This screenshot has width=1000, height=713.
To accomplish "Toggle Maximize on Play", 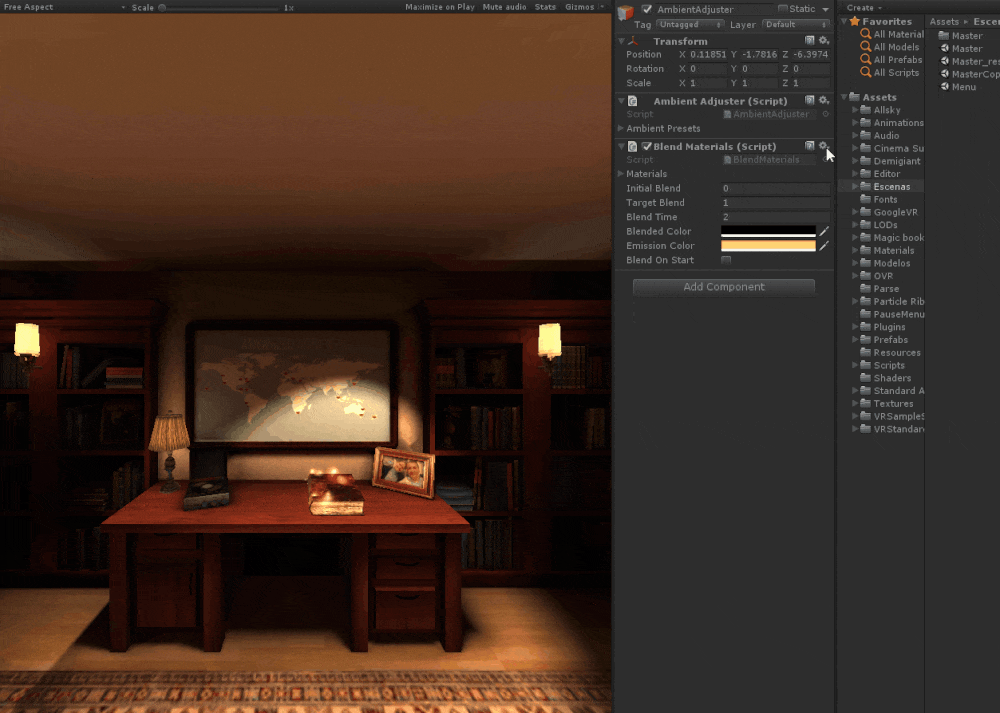I will click(x=439, y=7).
